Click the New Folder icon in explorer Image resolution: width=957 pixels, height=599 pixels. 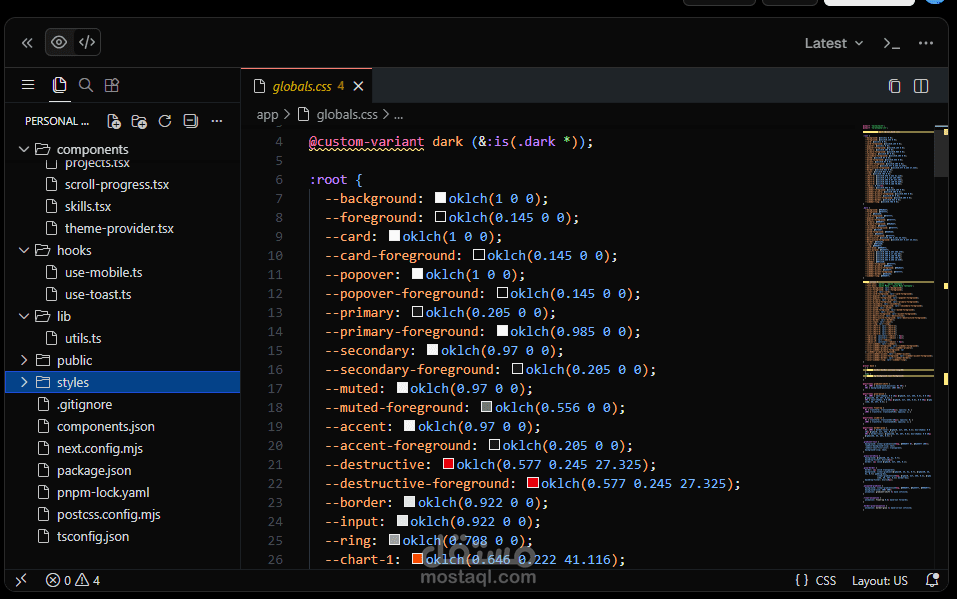(139, 121)
